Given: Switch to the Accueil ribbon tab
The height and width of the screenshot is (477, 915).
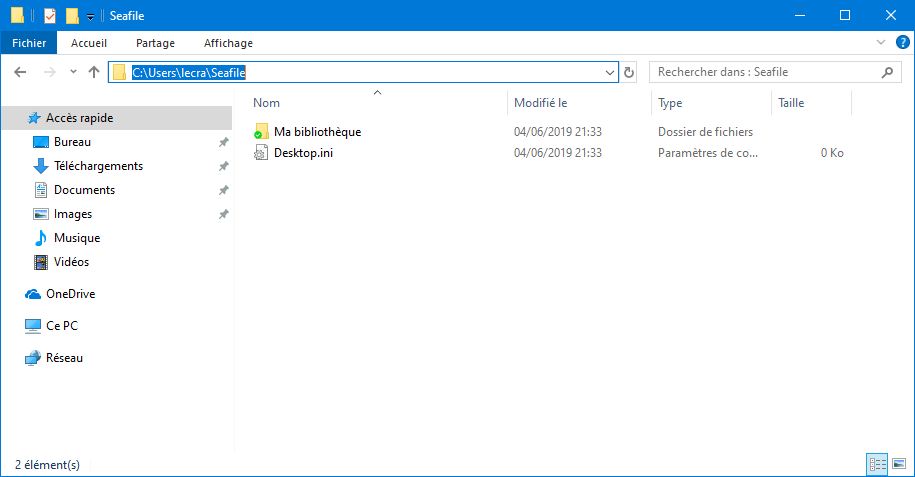Looking at the screenshot, I should pos(89,43).
